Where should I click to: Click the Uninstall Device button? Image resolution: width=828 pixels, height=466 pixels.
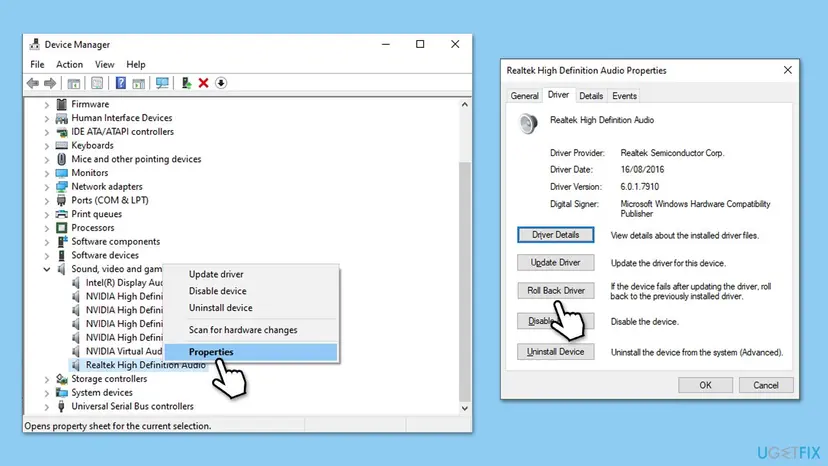coord(556,352)
